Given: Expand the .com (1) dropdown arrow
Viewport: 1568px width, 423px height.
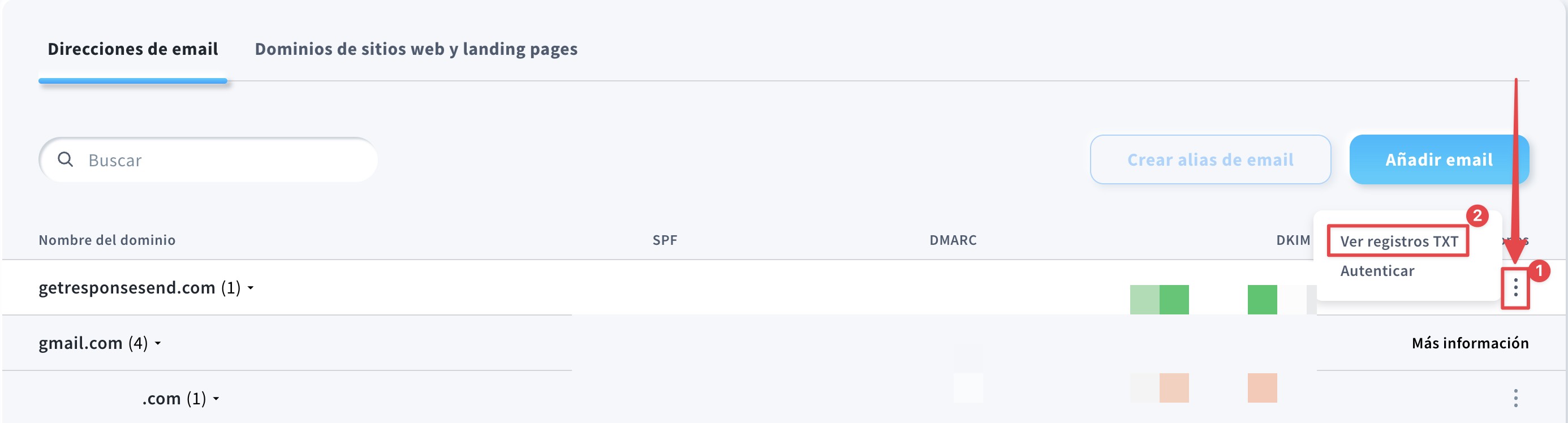Looking at the screenshot, I should pyautogui.click(x=216, y=399).
